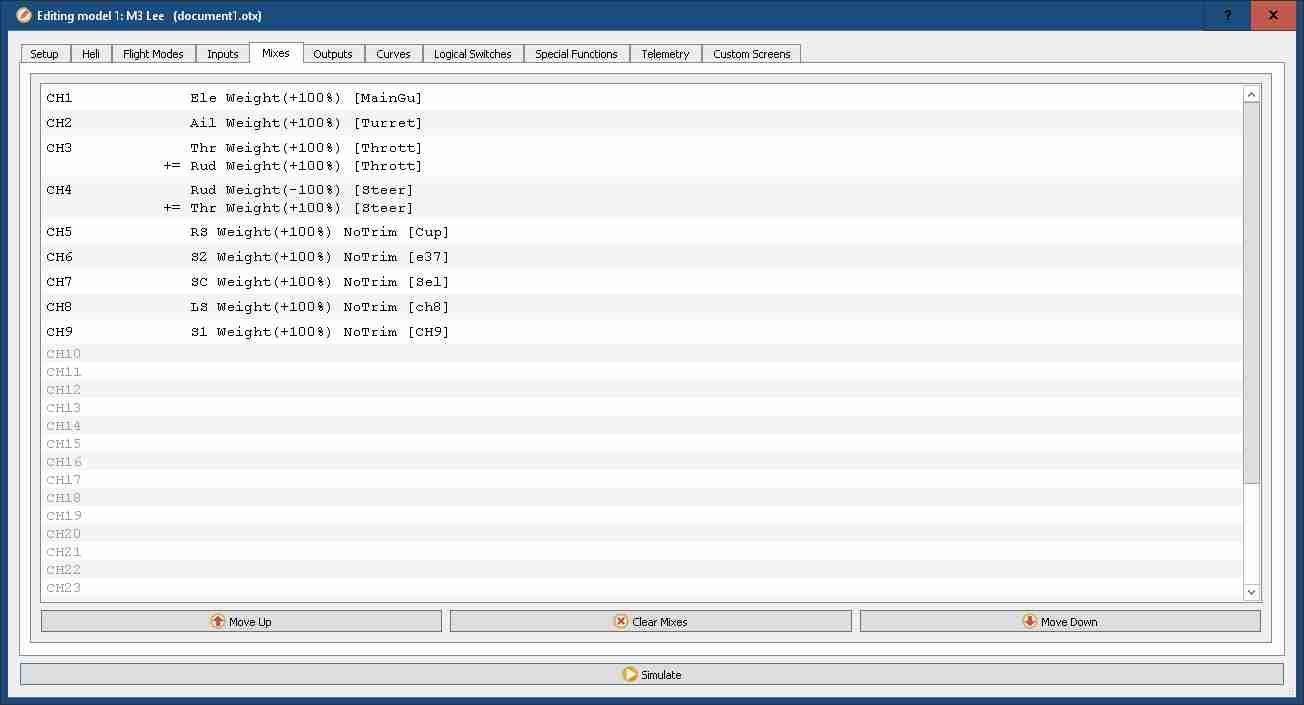Screen dimensions: 1304x705
Task: Open the Flight Modes tab
Action: click(153, 54)
